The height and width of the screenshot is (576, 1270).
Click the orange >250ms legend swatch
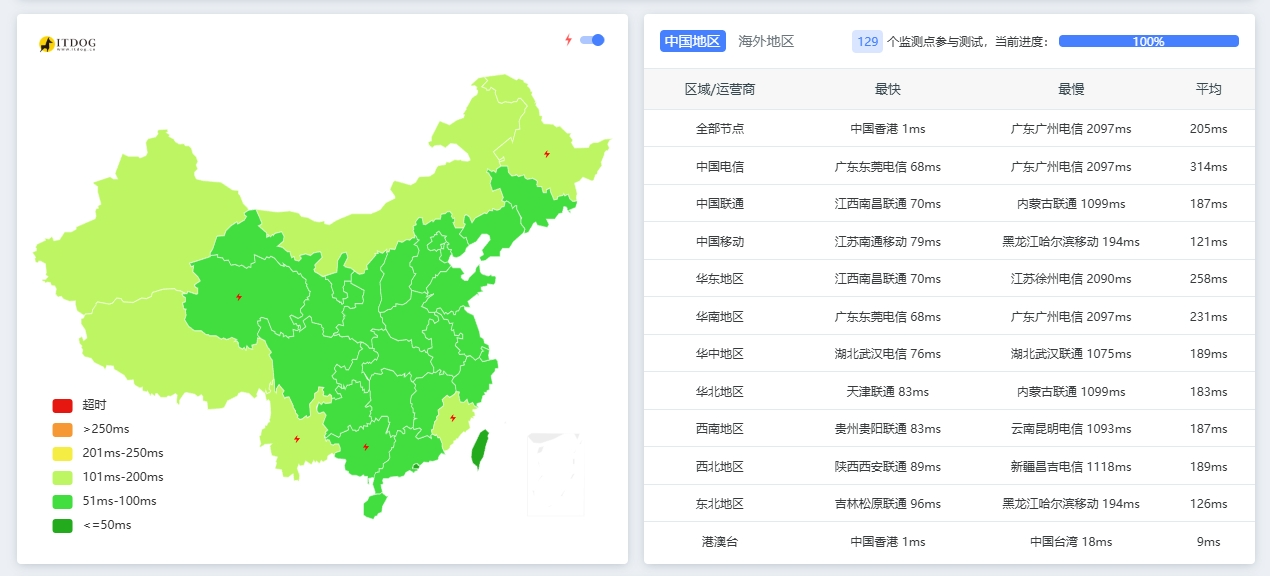tap(62, 429)
